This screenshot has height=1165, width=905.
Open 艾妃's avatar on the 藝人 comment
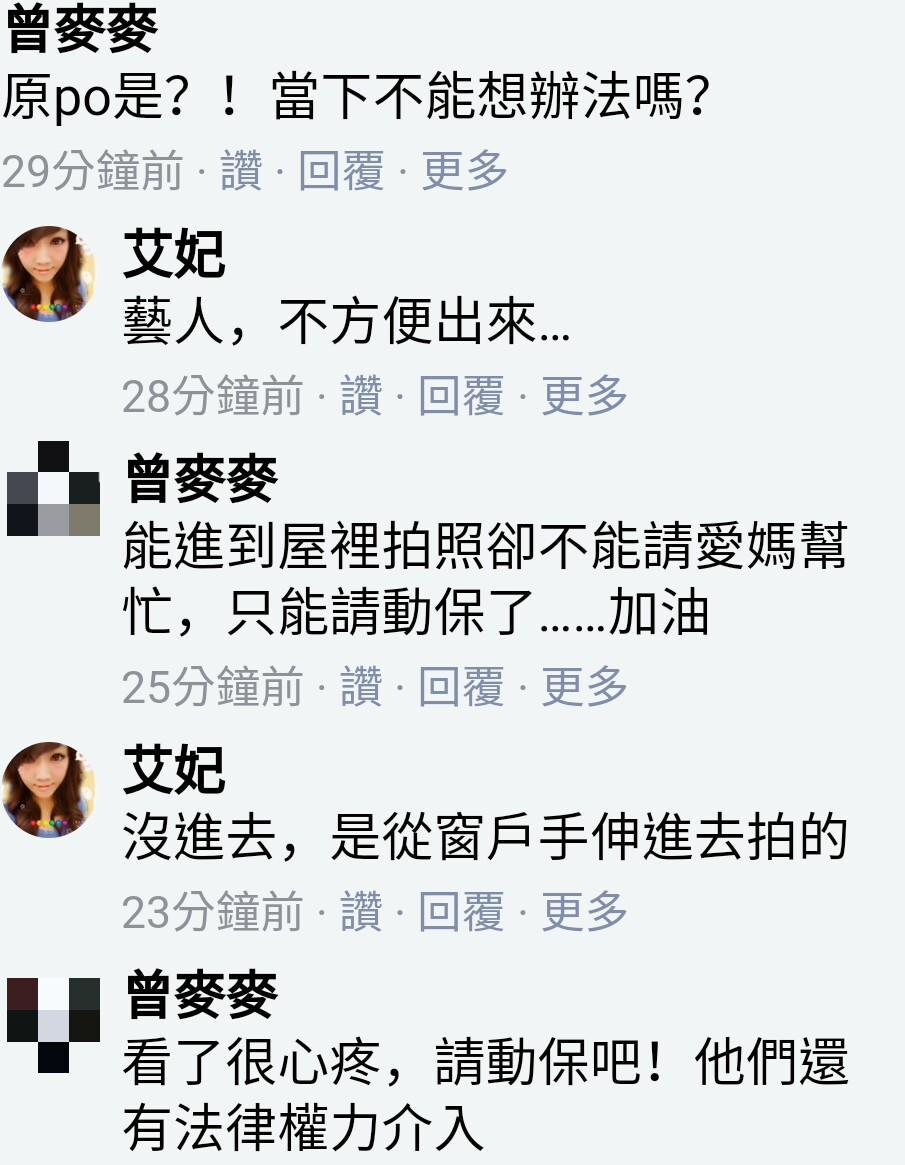[x=49, y=273]
